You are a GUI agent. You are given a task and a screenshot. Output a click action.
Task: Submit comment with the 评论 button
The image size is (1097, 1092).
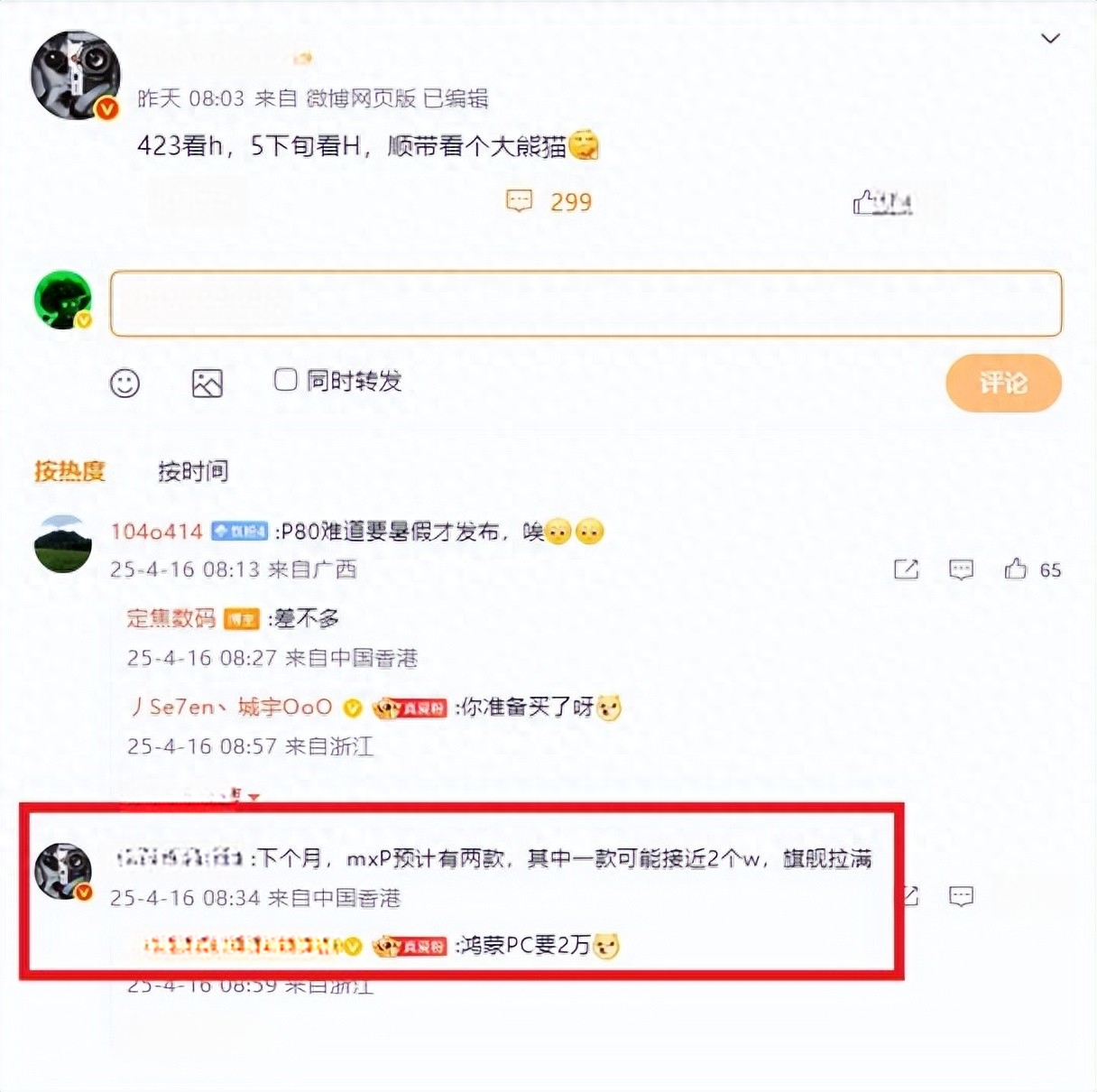1003,383
